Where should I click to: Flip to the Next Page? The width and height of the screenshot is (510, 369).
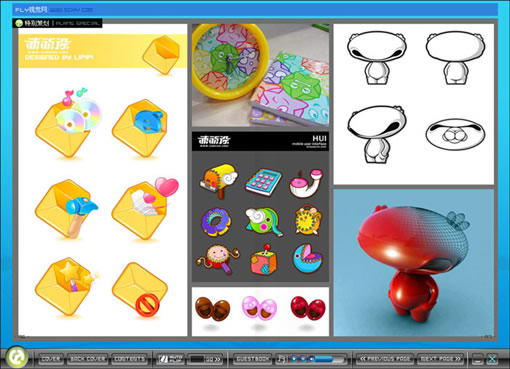440,359
